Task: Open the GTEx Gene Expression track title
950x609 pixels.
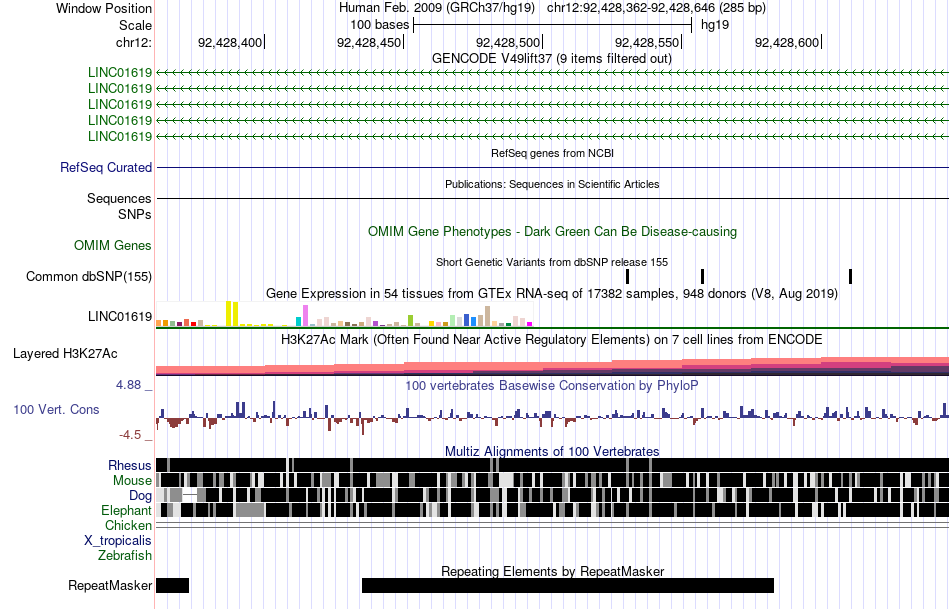Action: (x=552, y=294)
